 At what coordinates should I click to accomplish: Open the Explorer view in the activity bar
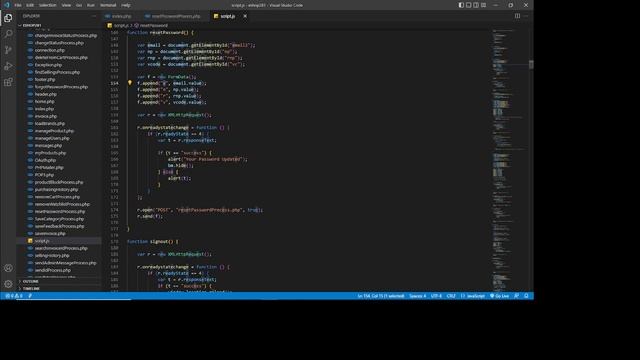click(8, 18)
